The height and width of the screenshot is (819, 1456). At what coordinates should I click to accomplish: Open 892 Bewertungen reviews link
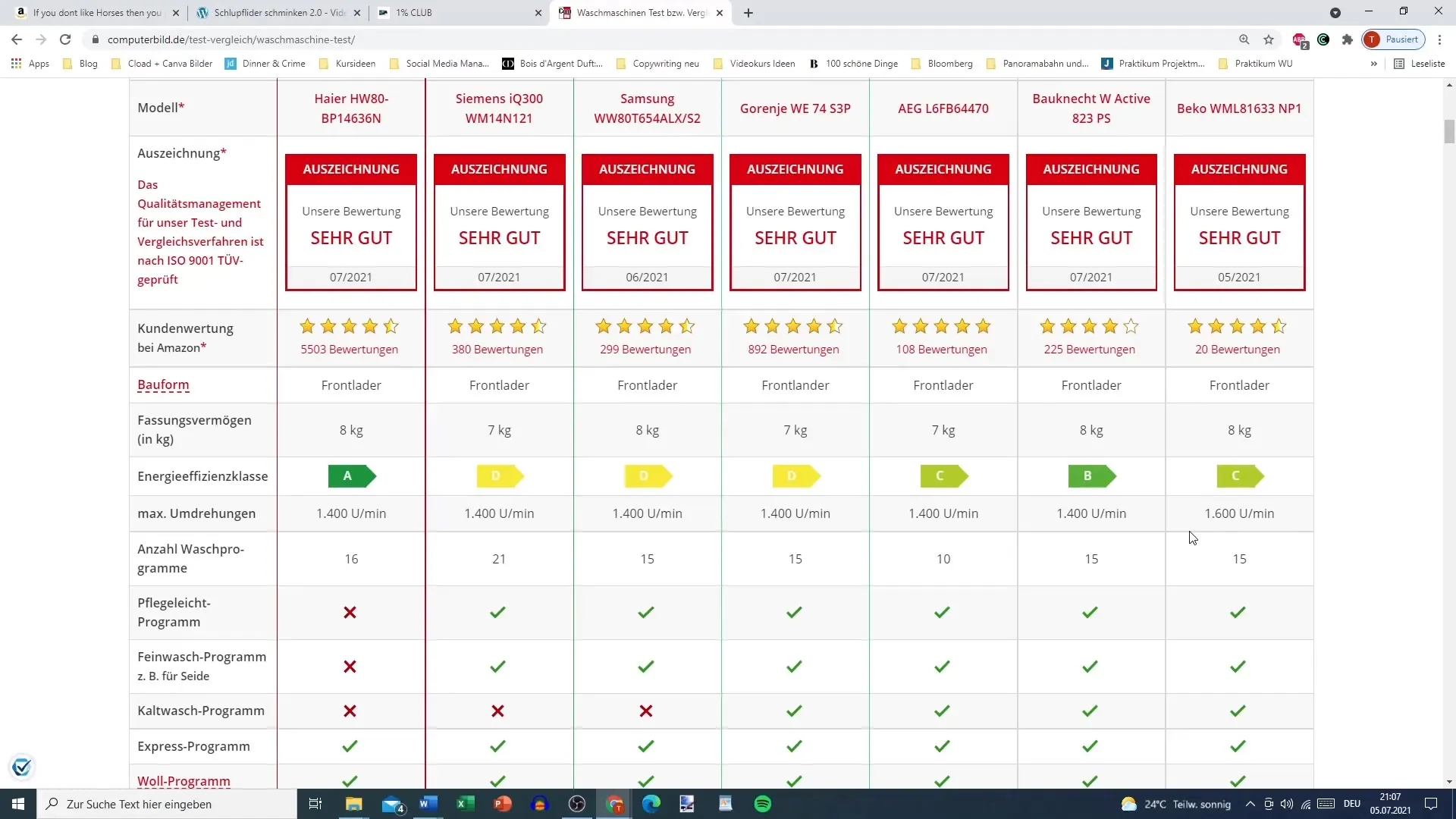[x=793, y=350]
